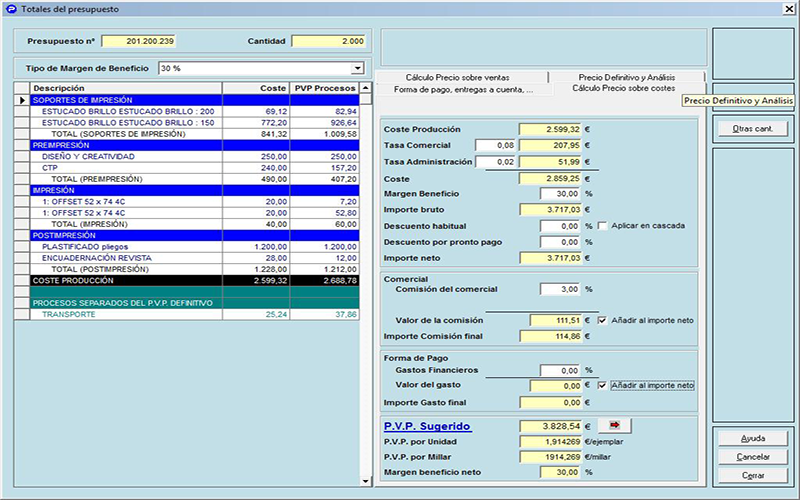Click the Presupuesto nº field
The image size is (800, 500).
click(x=138, y=41)
